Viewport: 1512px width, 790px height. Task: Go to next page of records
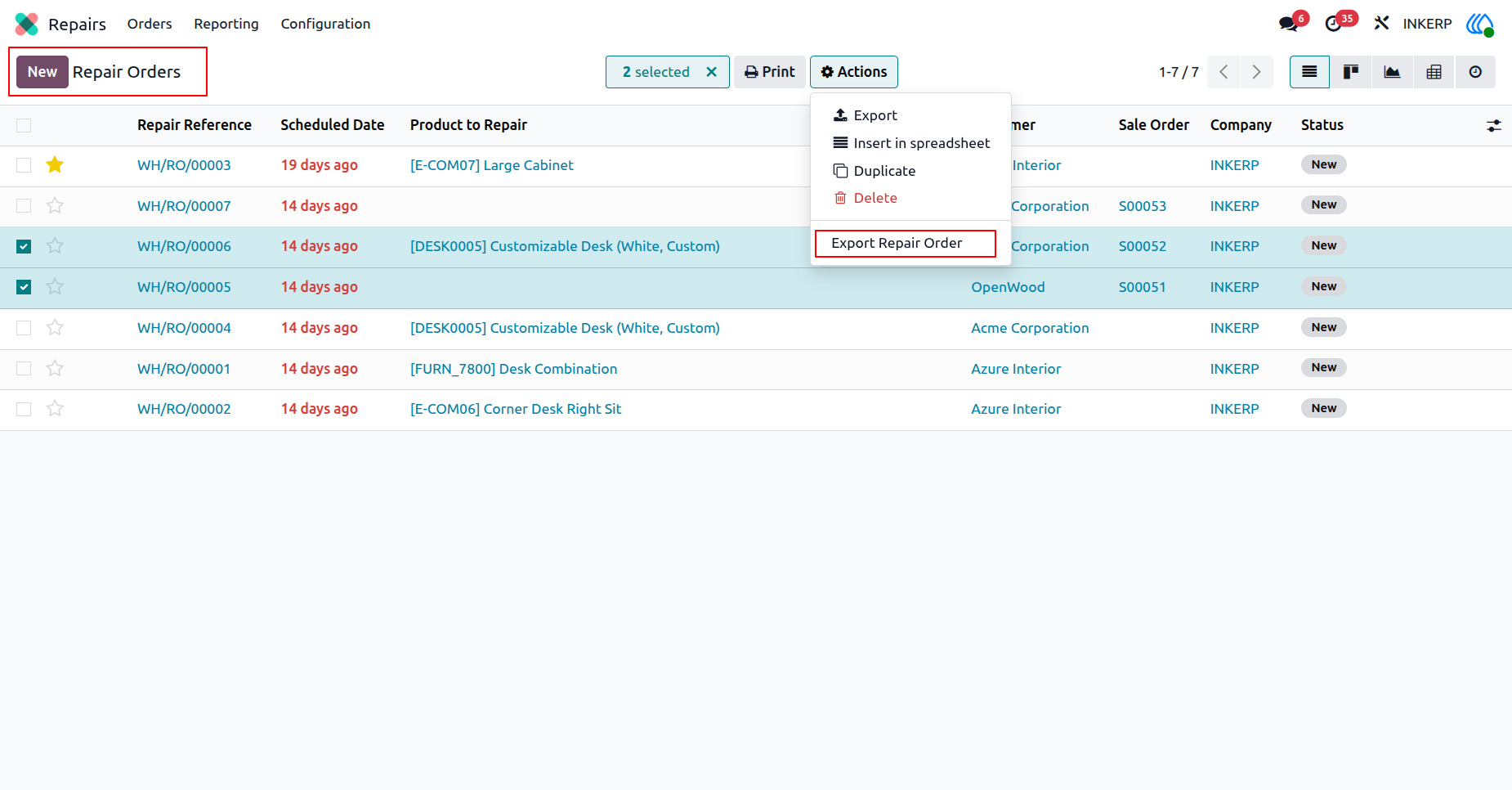1256,72
